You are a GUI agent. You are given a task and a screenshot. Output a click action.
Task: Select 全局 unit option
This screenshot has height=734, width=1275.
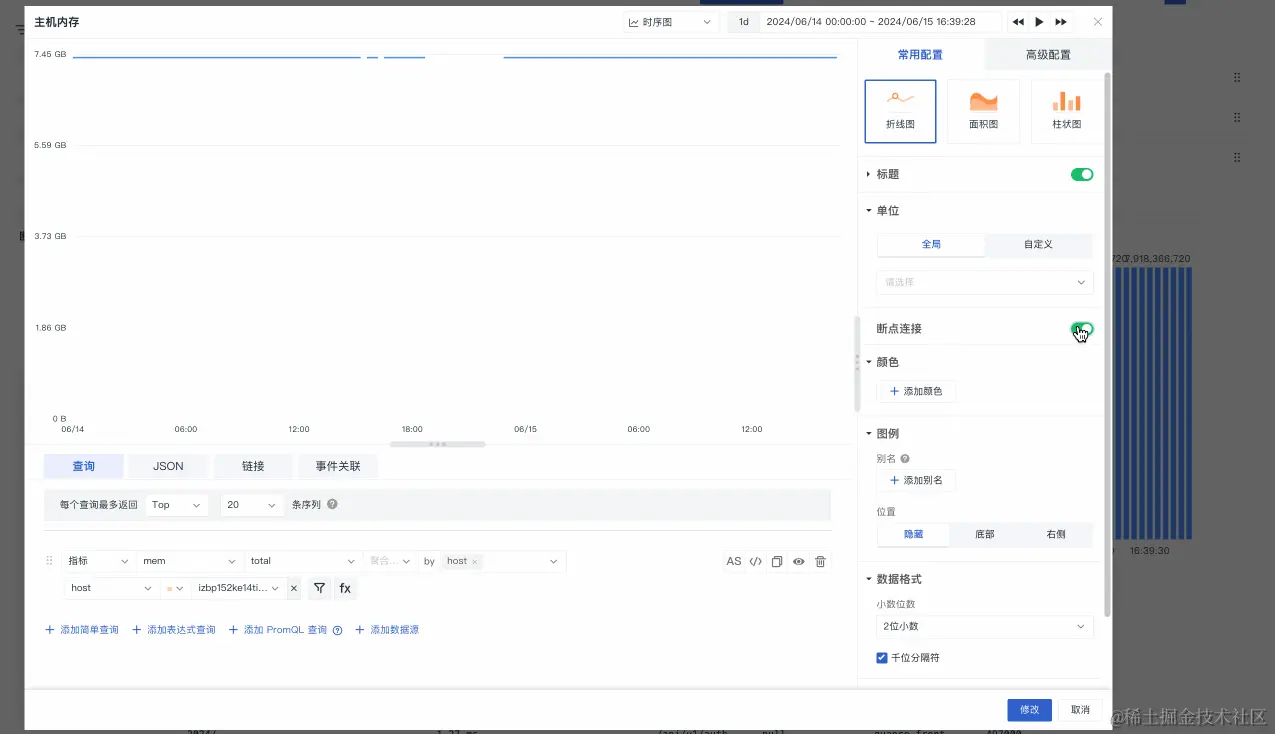tap(931, 244)
